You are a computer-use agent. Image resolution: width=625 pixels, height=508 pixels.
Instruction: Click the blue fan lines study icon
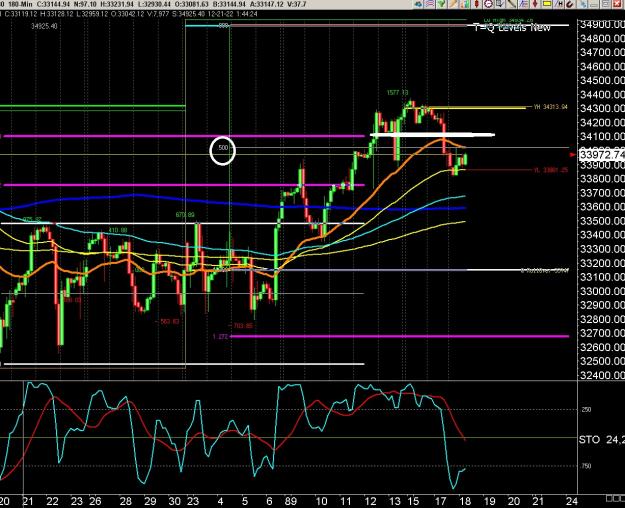pyautogui.click(x=523, y=4)
